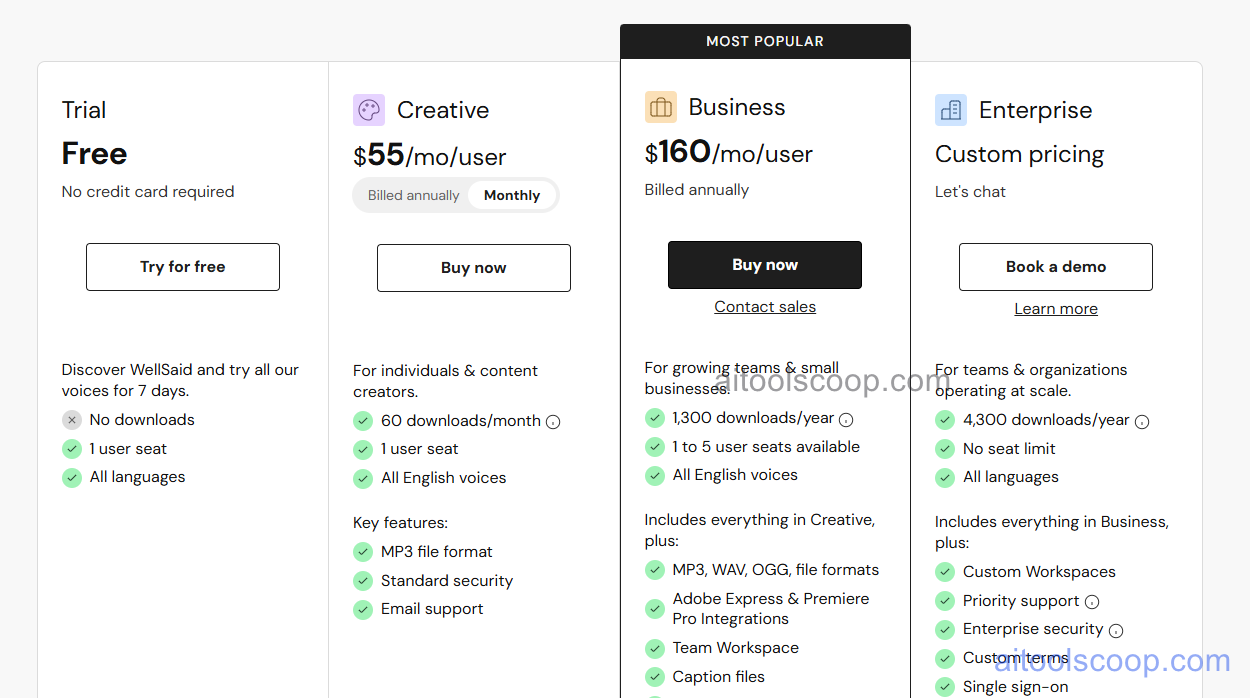The image size is (1250, 698).
Task: Click the 4,300 downloads/year text
Action: (x=1046, y=421)
